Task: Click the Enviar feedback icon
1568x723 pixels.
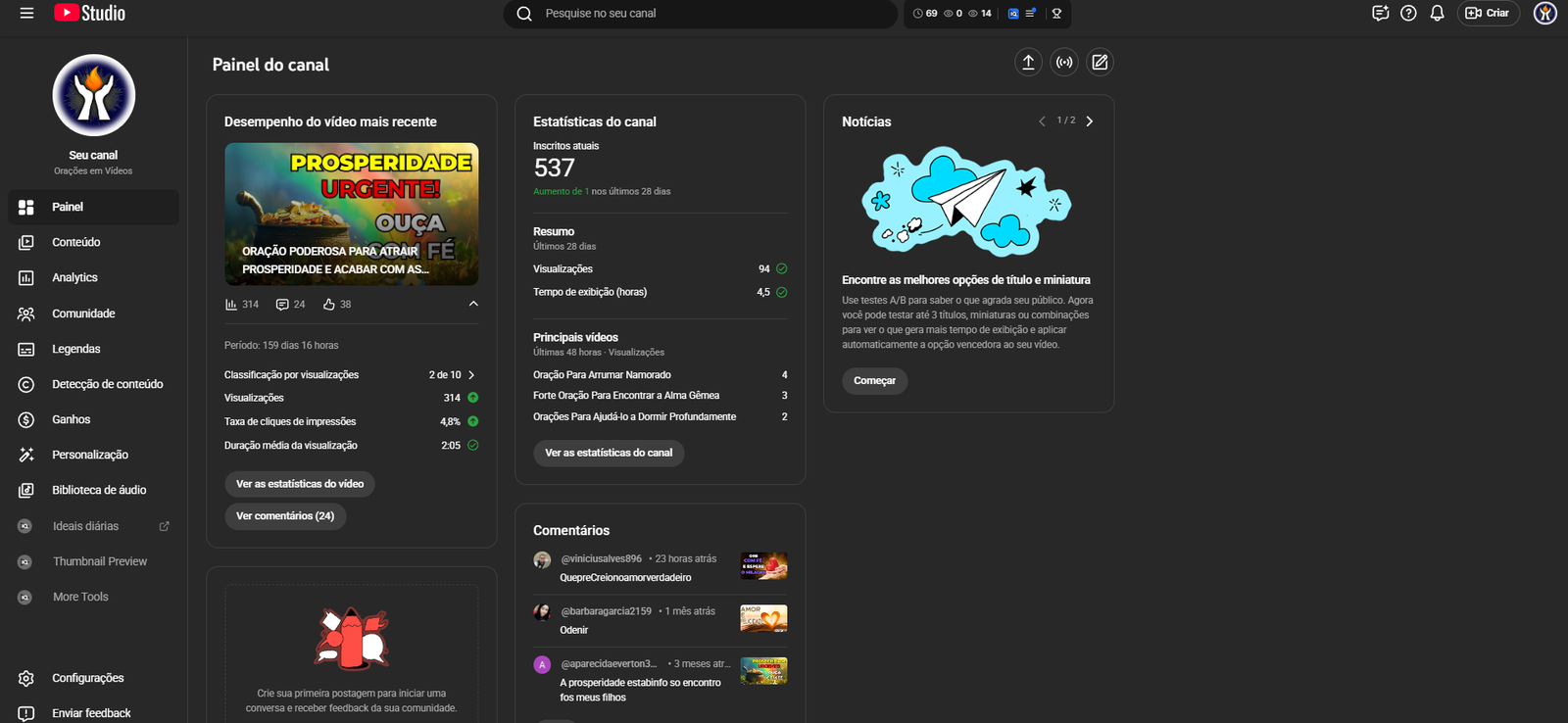Action: [26, 713]
